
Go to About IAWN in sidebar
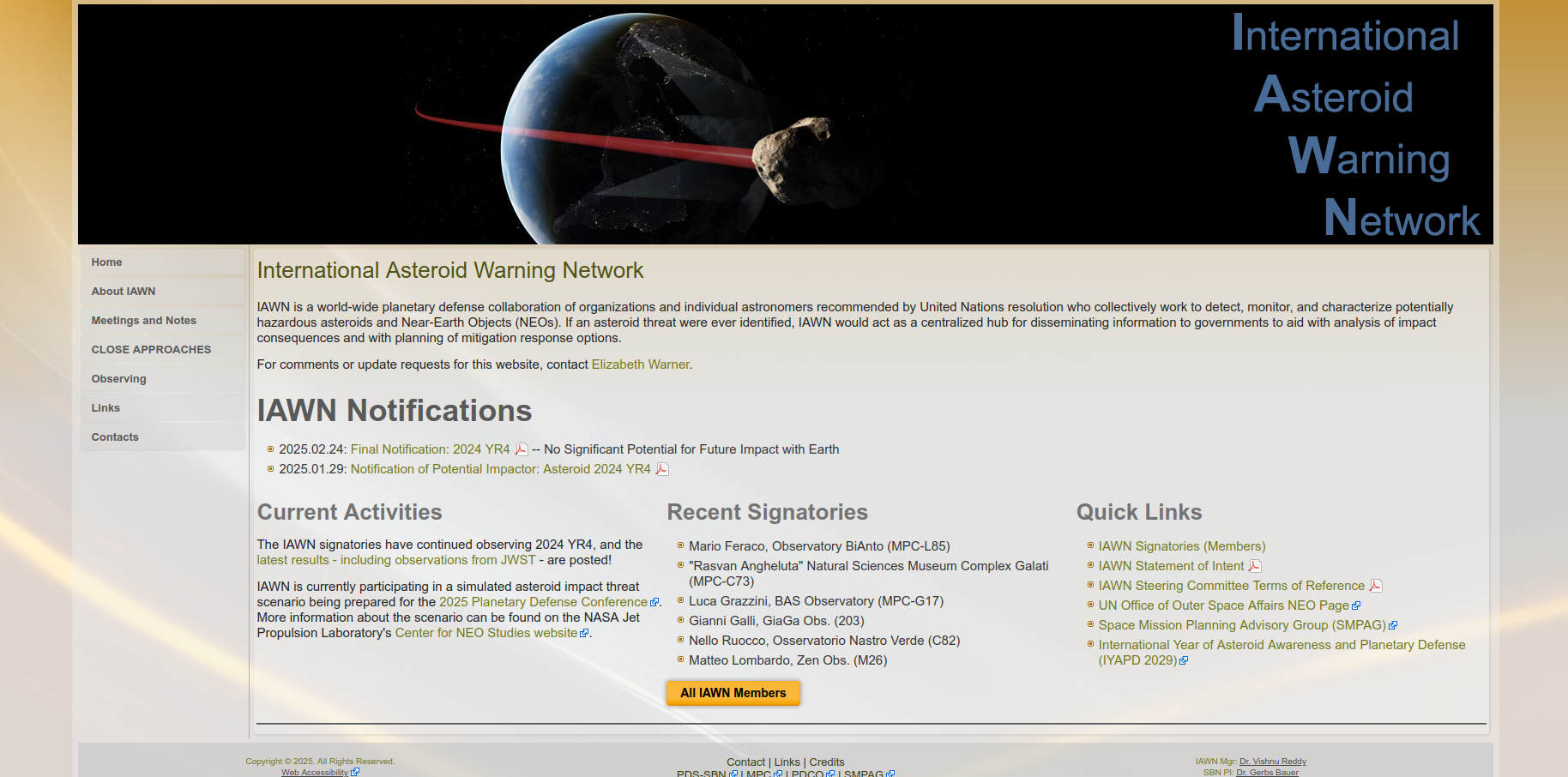point(124,292)
